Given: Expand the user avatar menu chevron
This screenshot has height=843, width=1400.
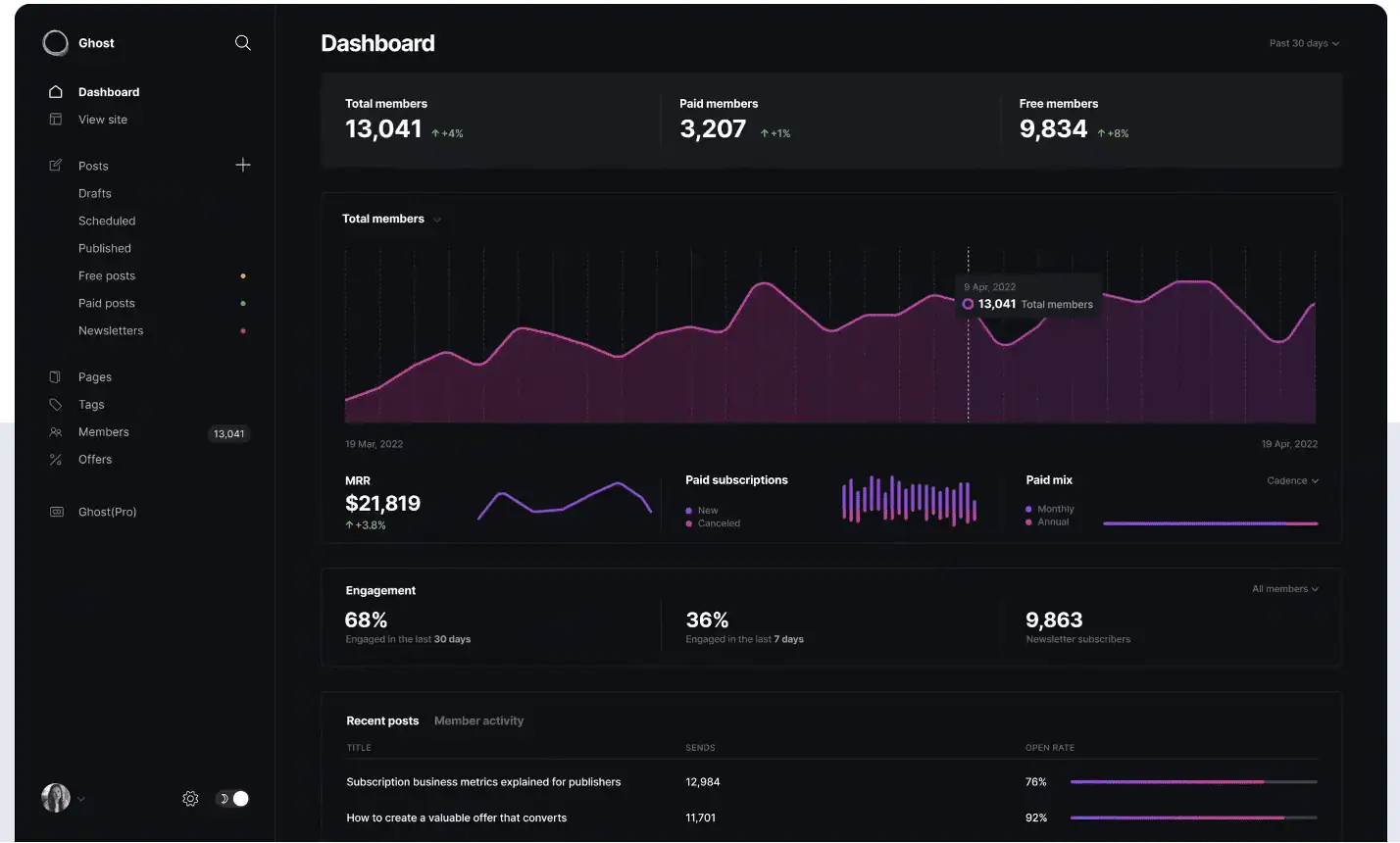Looking at the screenshot, I should [x=81, y=799].
